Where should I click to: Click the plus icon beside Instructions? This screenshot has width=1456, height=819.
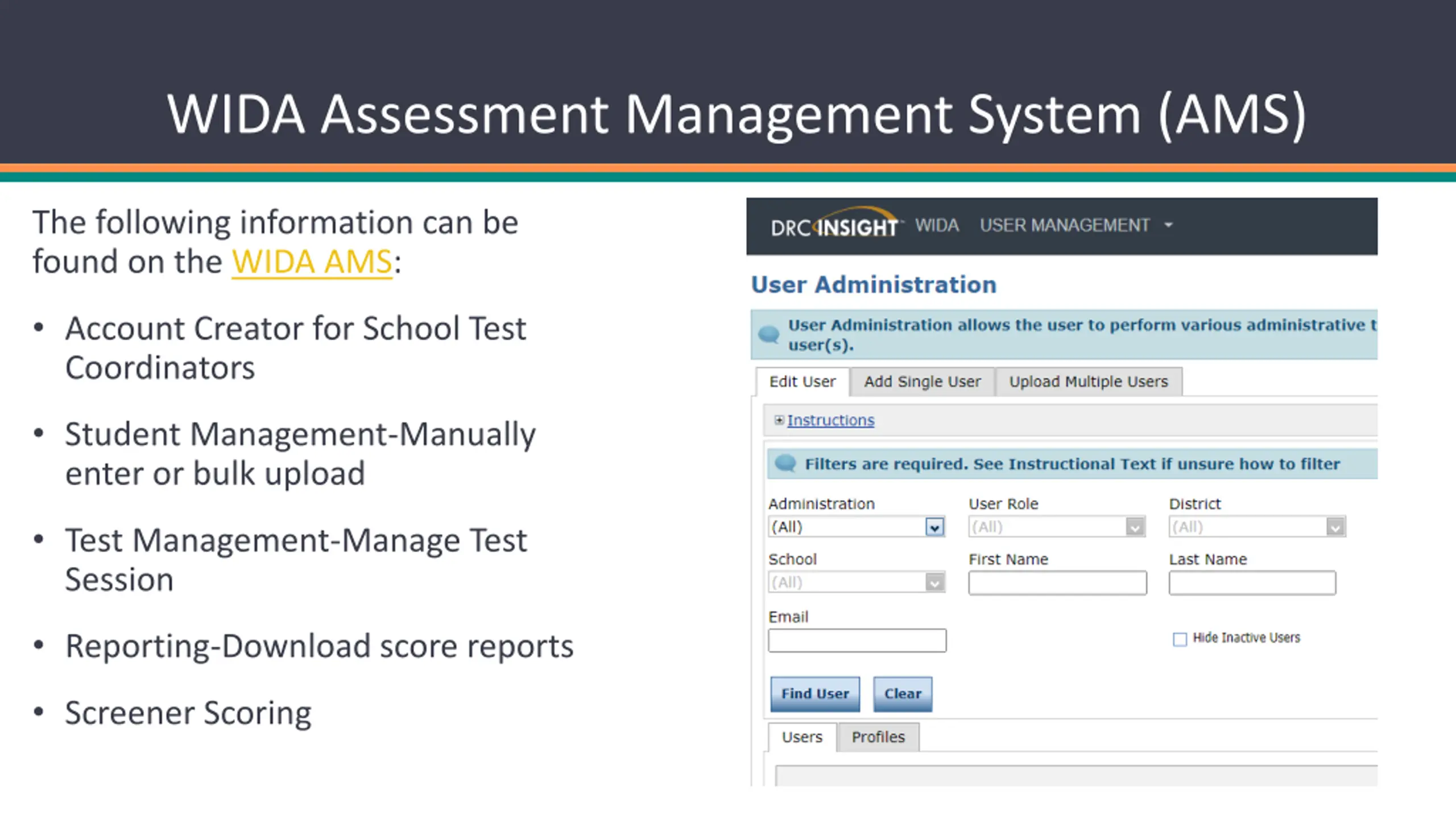[x=779, y=420]
